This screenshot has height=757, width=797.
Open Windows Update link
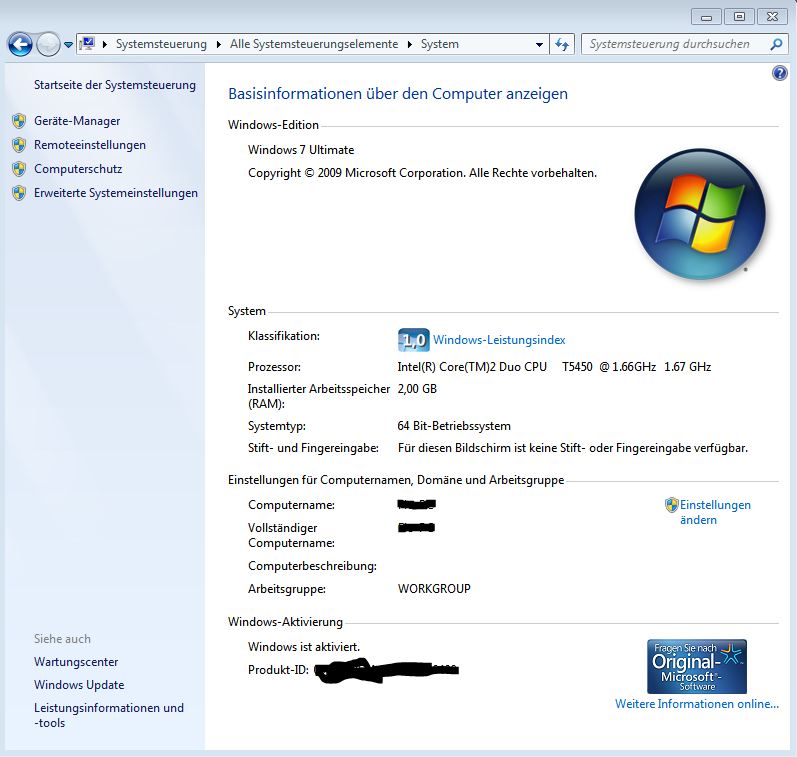79,685
